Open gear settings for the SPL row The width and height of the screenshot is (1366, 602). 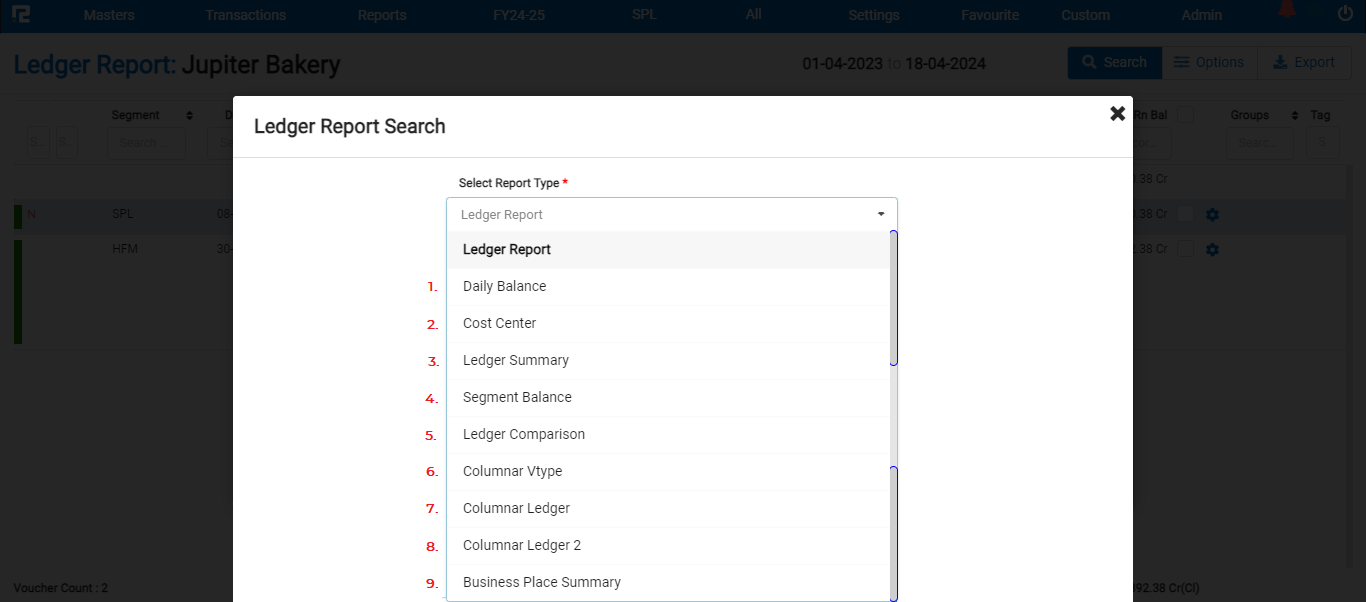click(1212, 214)
